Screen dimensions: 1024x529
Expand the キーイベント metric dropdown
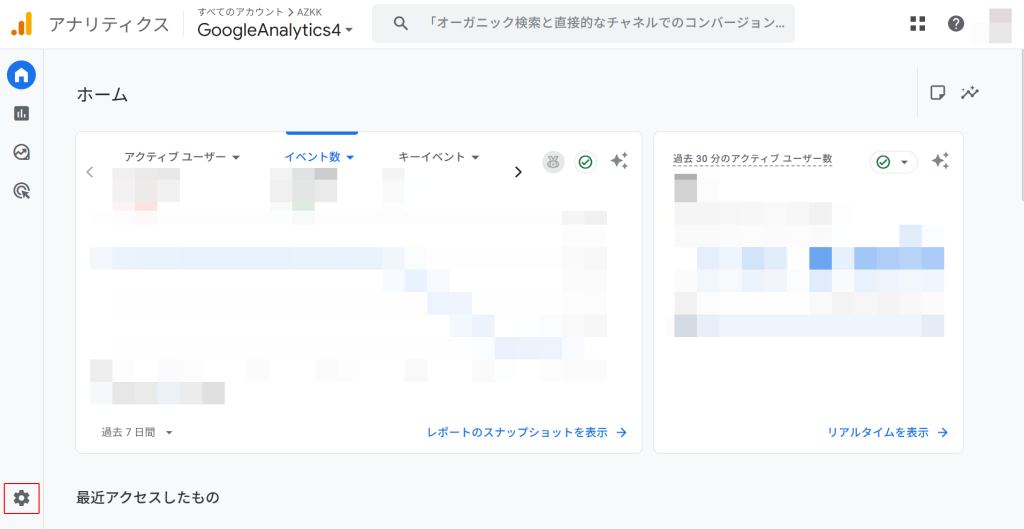point(439,157)
